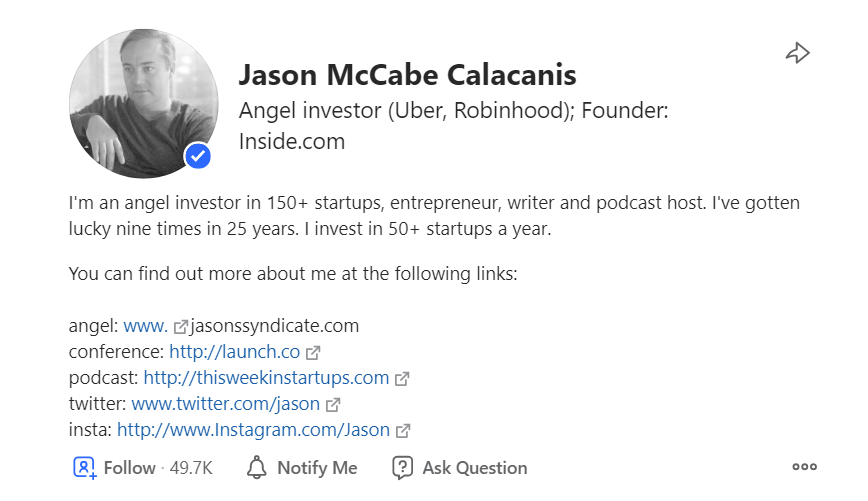Click the share arrow icon
Screen dimensions: 868x501
click(x=797, y=53)
